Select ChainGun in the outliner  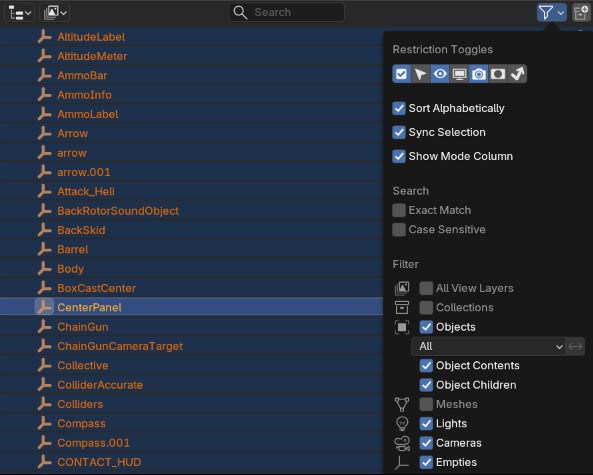[83, 327]
